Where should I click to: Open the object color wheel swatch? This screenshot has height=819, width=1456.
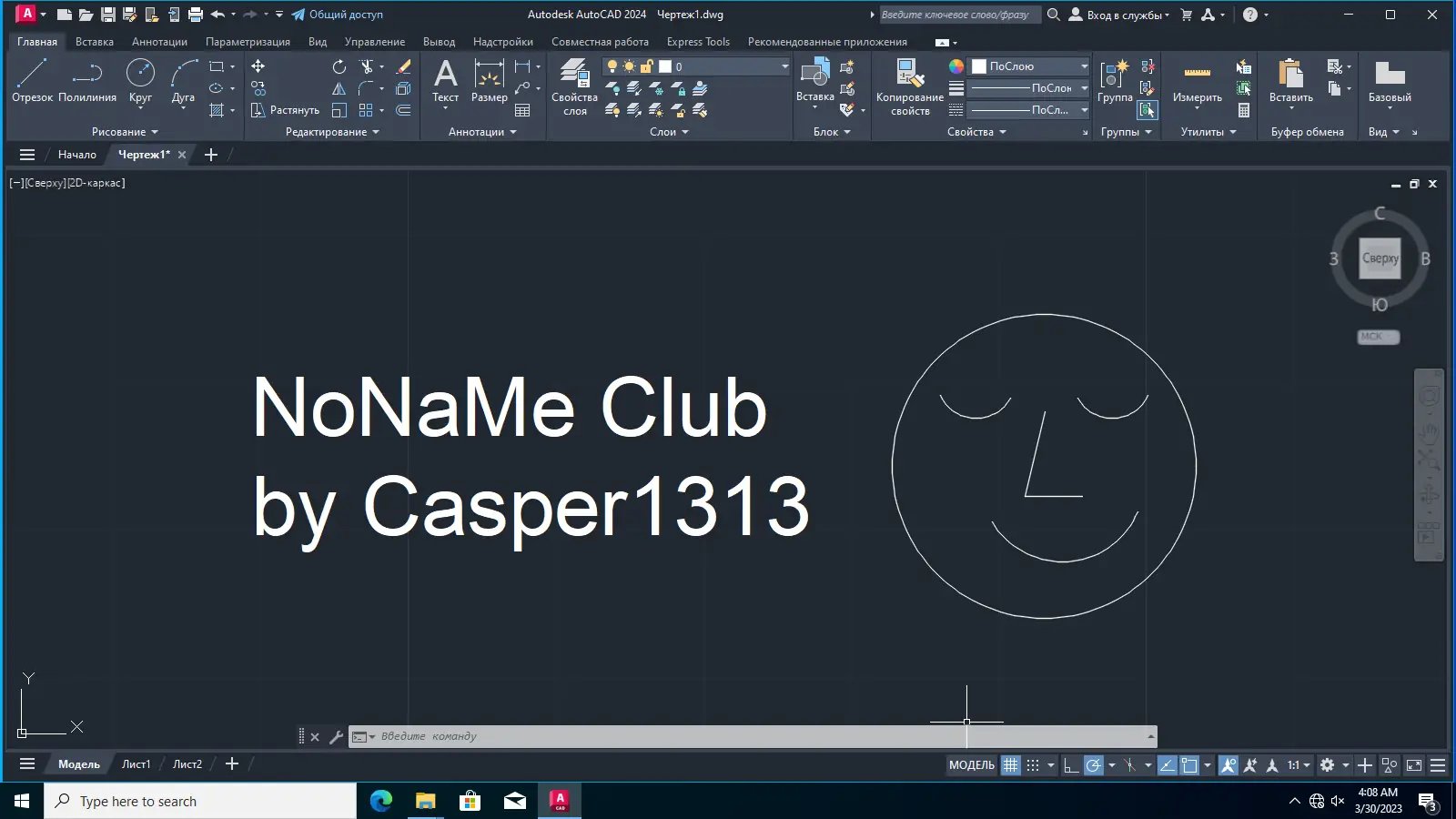955,66
